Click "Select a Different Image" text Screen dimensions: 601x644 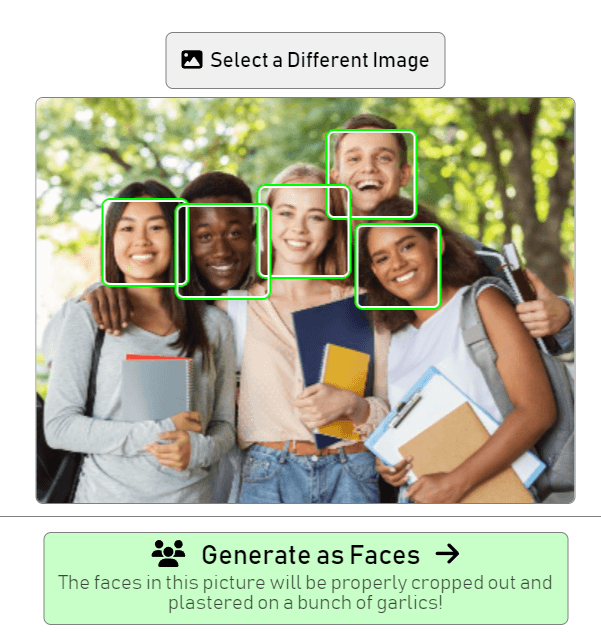tap(320, 60)
